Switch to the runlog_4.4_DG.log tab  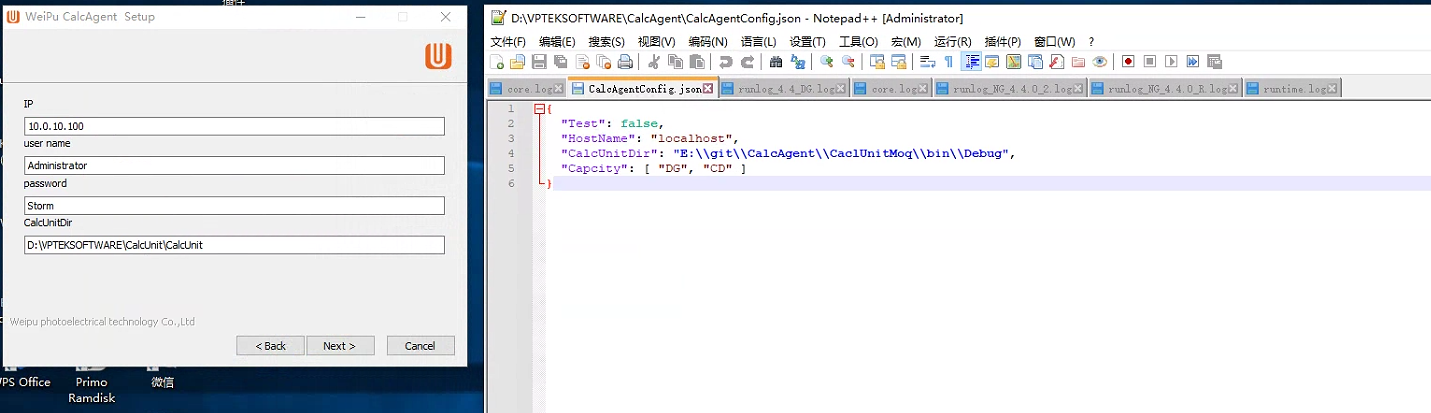(783, 89)
